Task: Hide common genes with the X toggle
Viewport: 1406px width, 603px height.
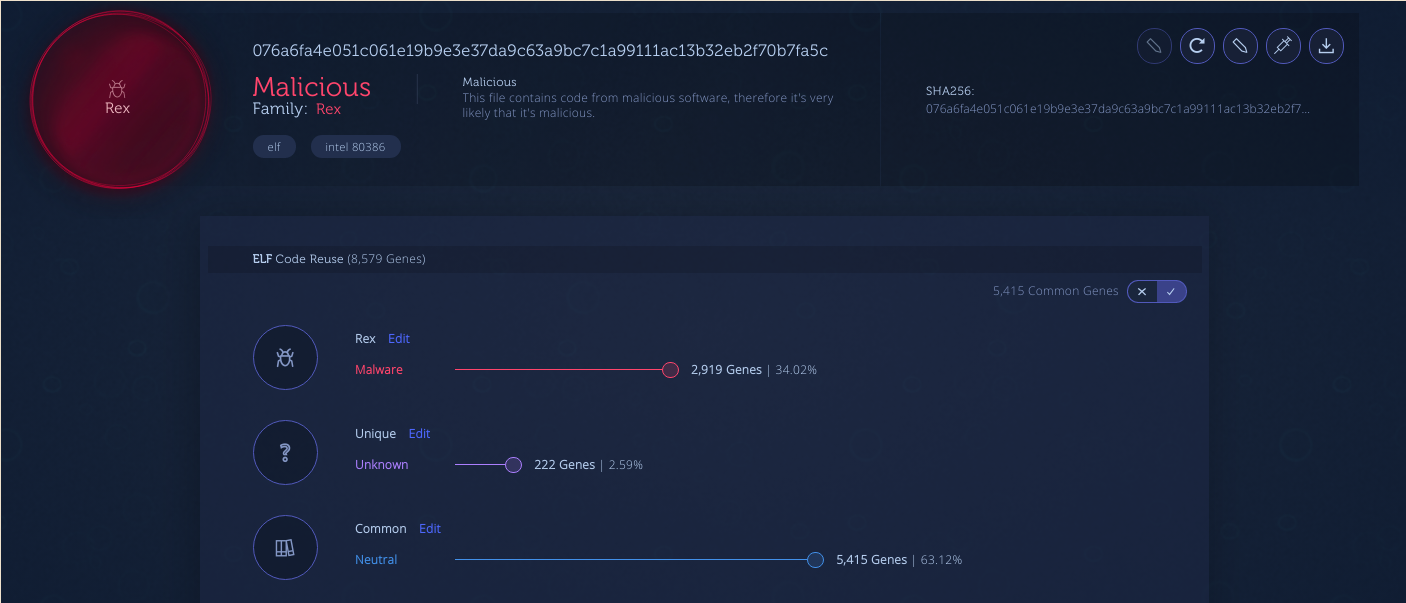Action: point(1142,291)
